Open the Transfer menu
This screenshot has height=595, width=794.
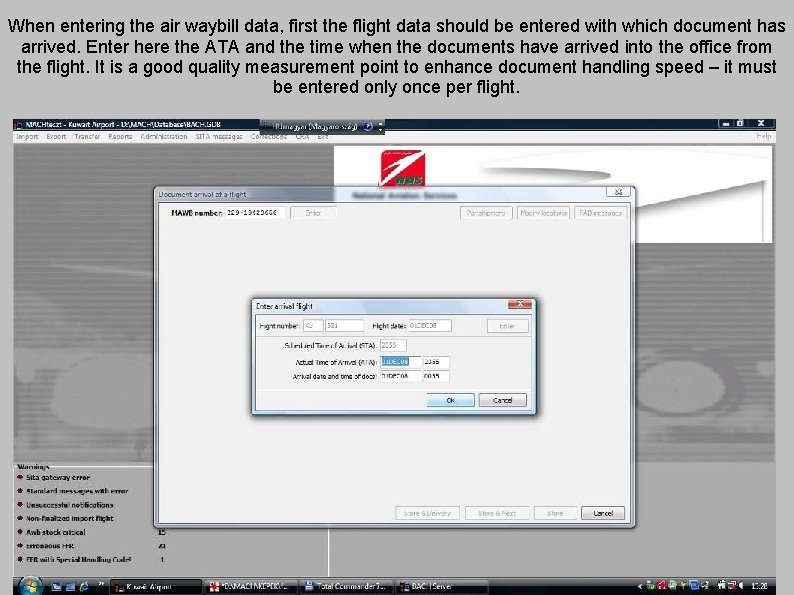click(x=87, y=137)
